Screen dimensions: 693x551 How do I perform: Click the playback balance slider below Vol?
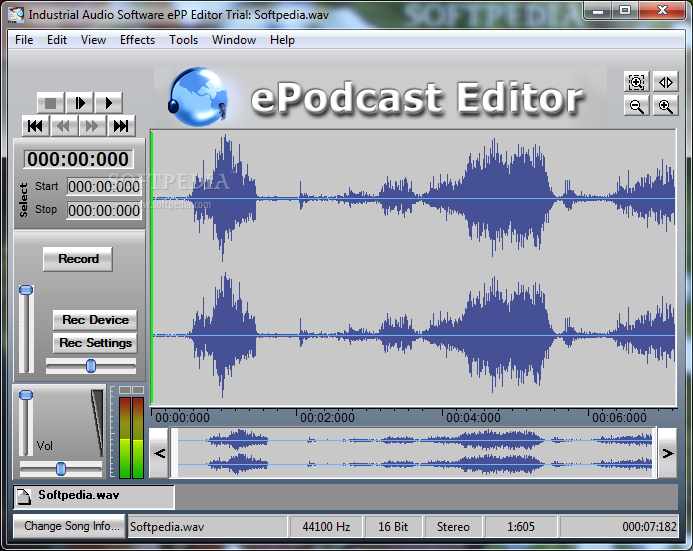(x=61, y=469)
